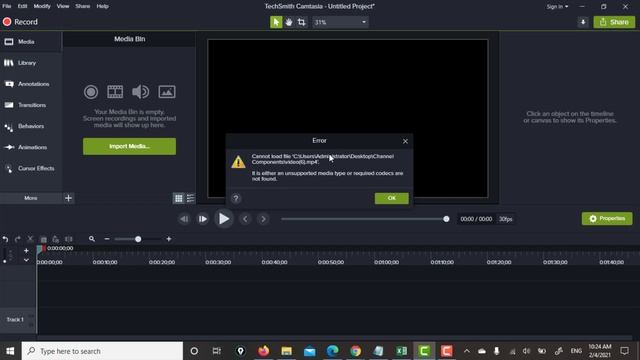The image size is (640, 360).
Task: Open the Properties panel button
Action: point(607,219)
